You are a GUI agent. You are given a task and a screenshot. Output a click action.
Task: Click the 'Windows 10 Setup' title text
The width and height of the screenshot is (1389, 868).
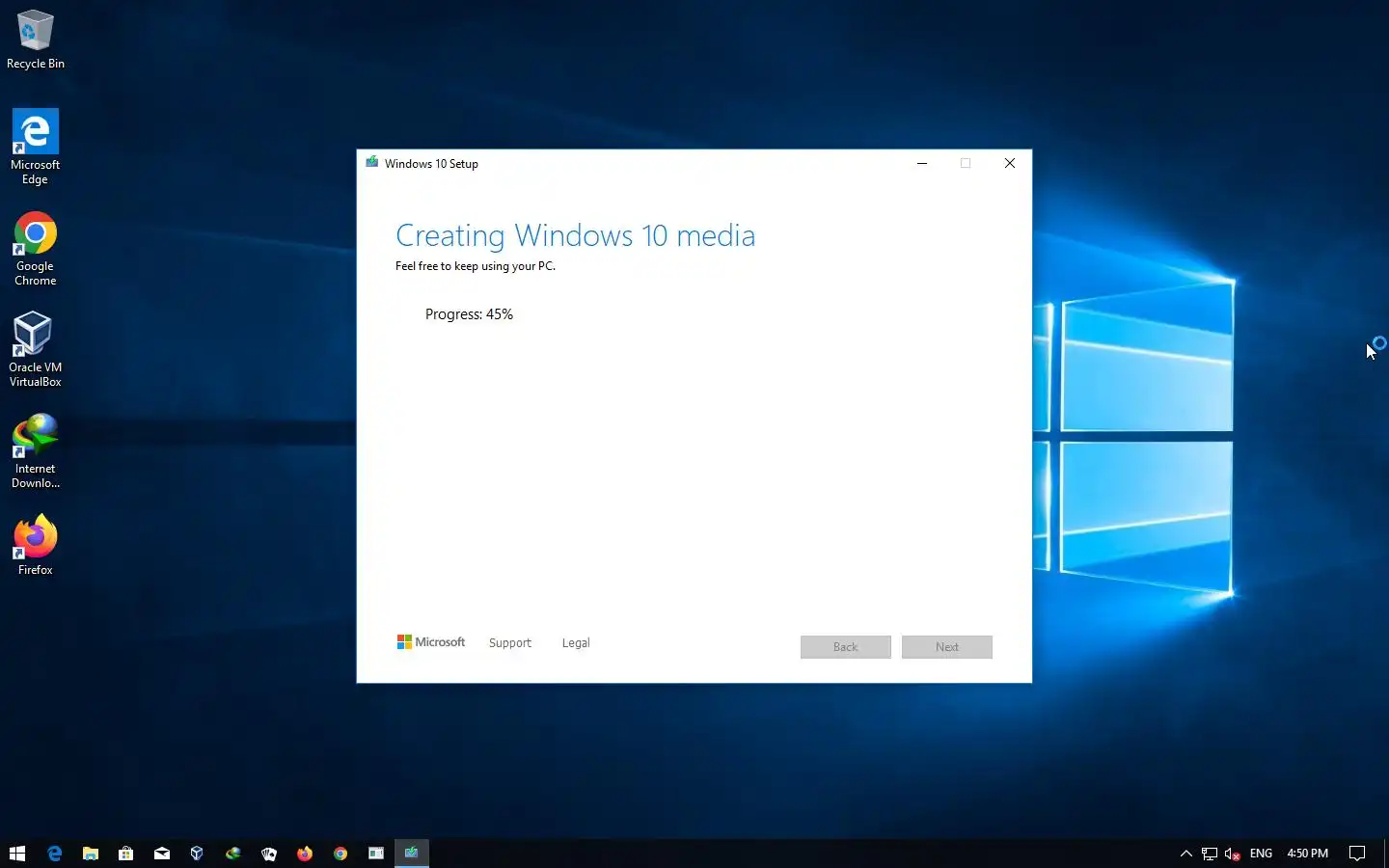pyautogui.click(x=431, y=164)
